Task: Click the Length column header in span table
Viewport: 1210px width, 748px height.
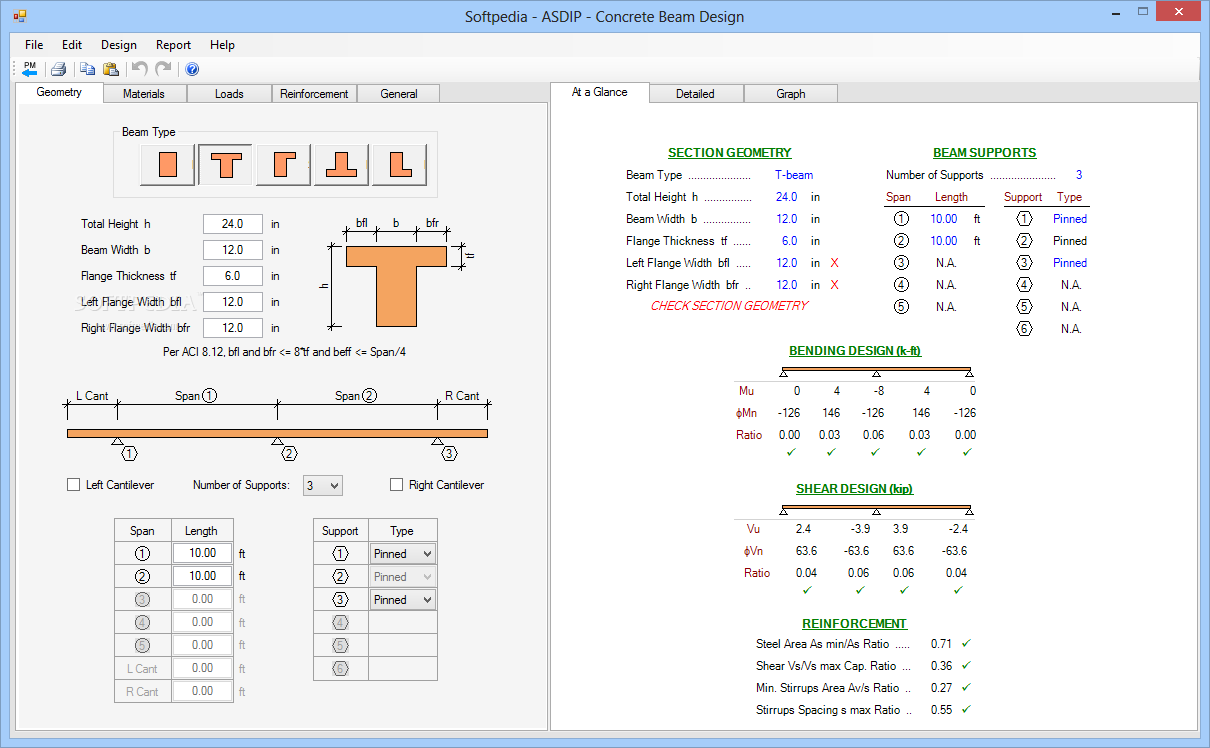Action: pyautogui.click(x=201, y=531)
